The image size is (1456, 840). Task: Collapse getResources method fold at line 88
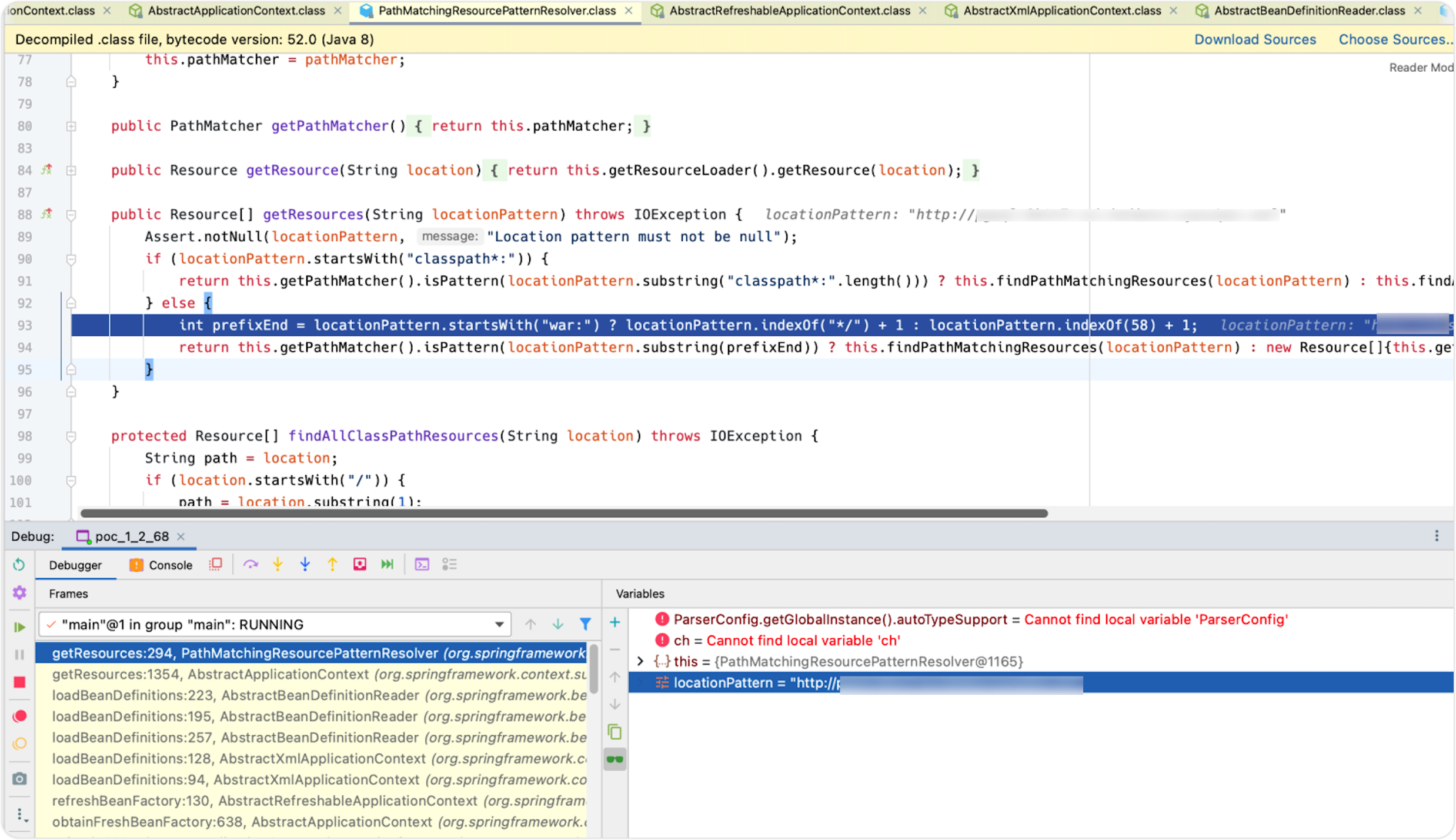[71, 215]
